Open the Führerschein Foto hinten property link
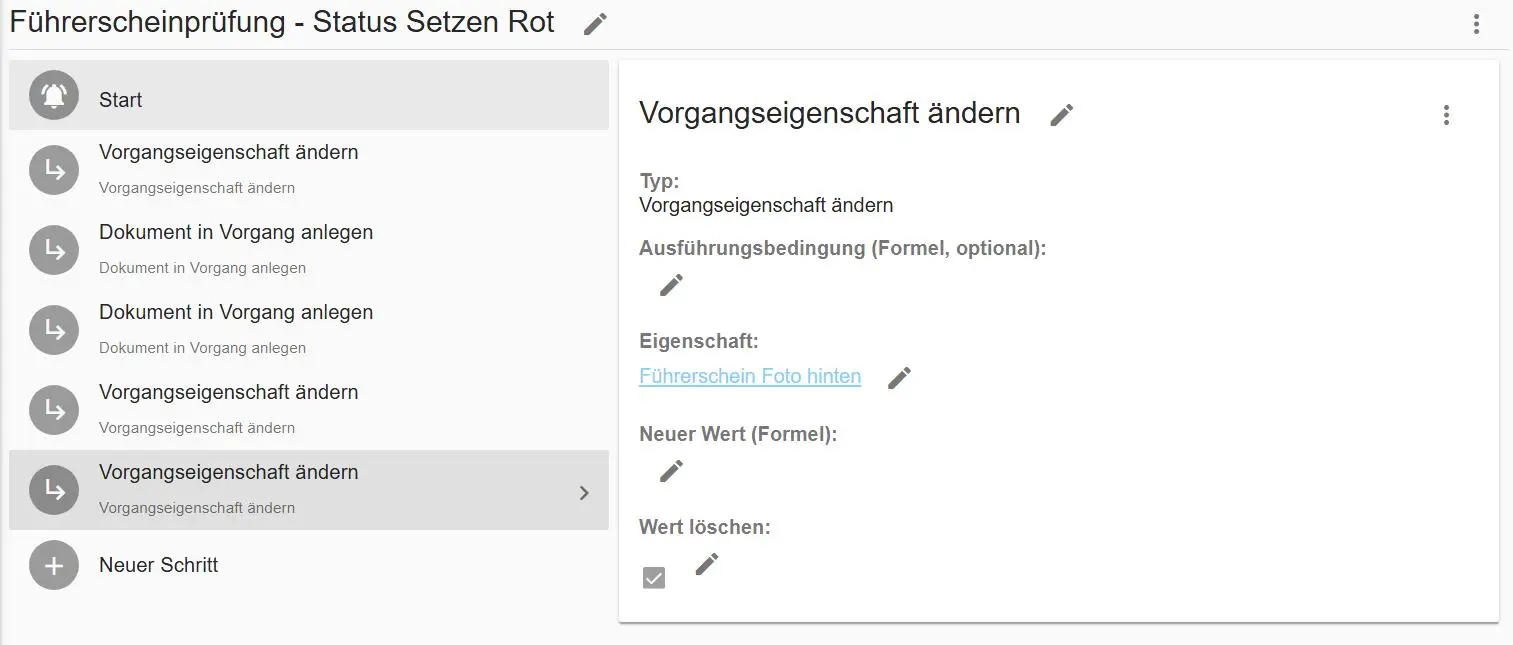The height and width of the screenshot is (645, 1513). tap(750, 376)
